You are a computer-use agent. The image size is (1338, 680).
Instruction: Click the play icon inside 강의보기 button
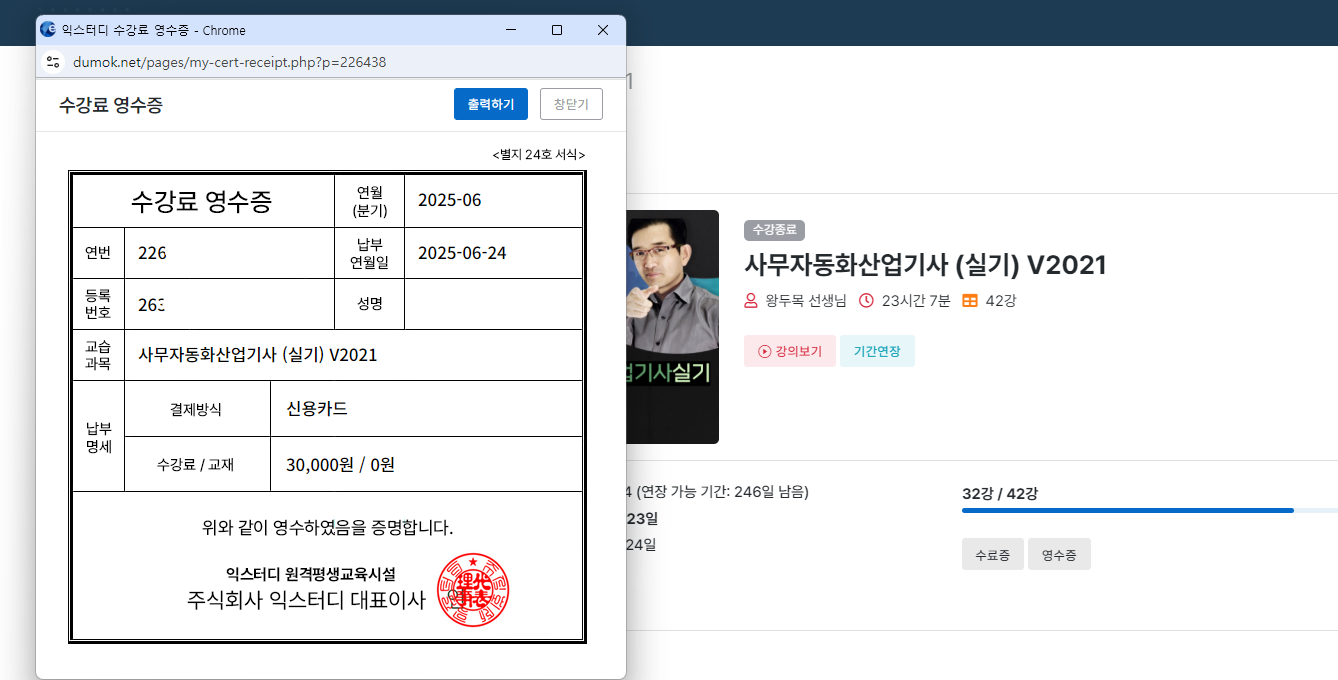765,352
